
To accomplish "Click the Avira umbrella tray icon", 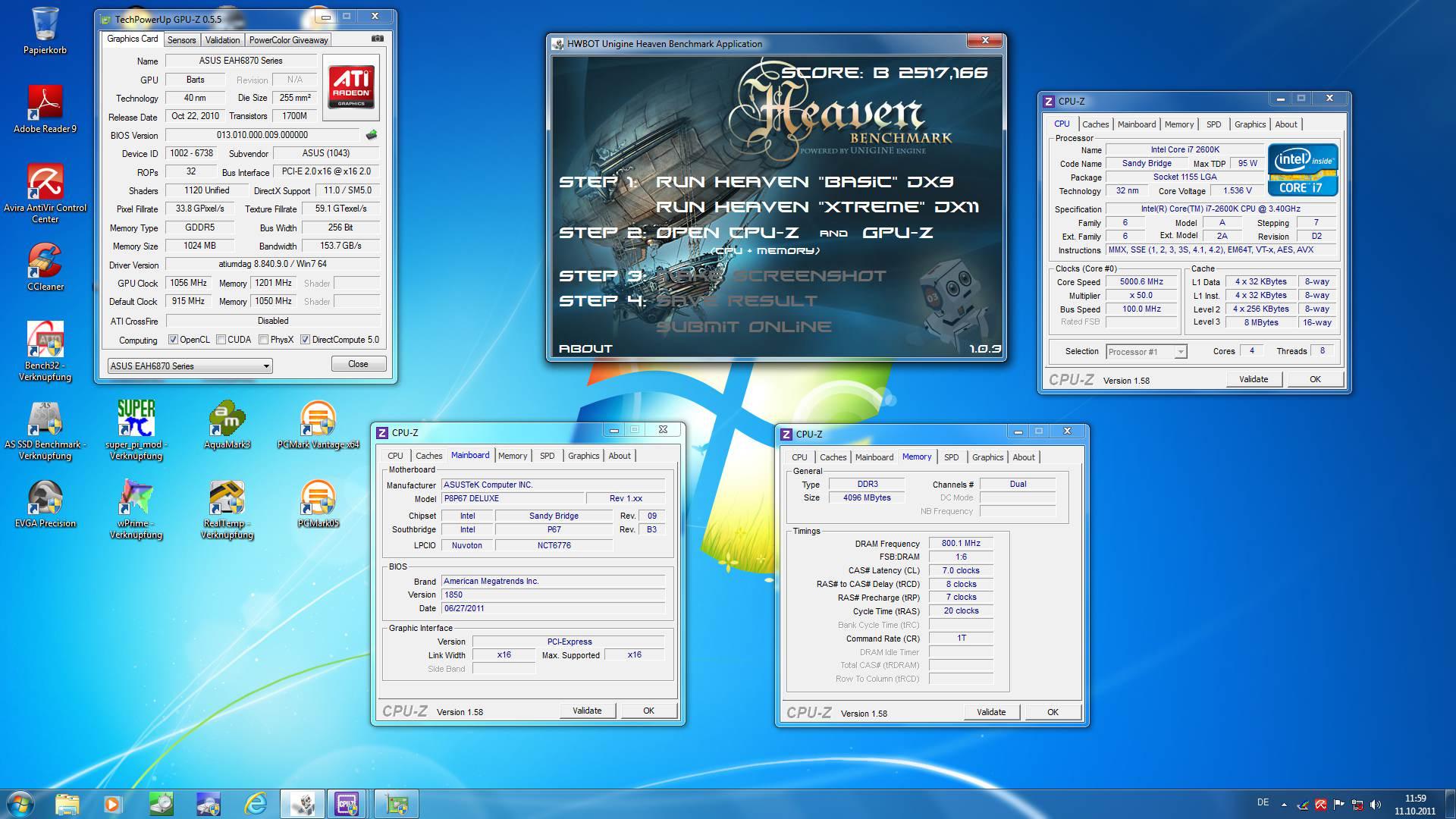I will tap(1321, 805).
